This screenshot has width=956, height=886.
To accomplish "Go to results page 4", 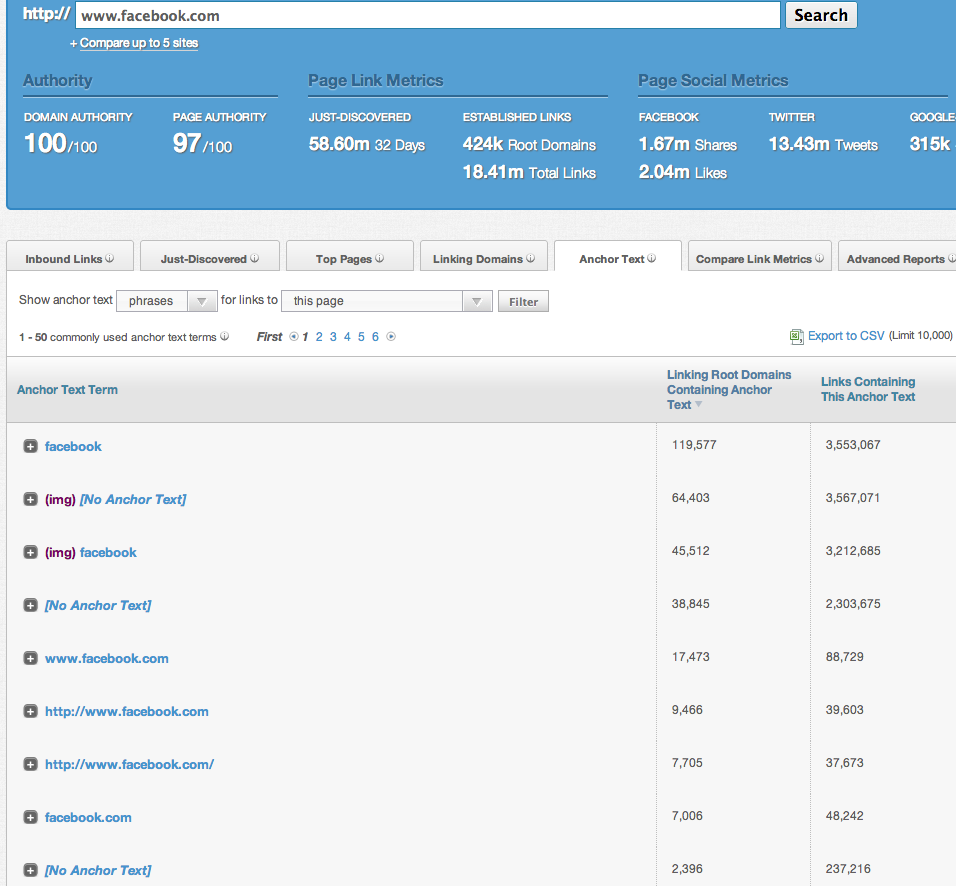I will (x=347, y=337).
